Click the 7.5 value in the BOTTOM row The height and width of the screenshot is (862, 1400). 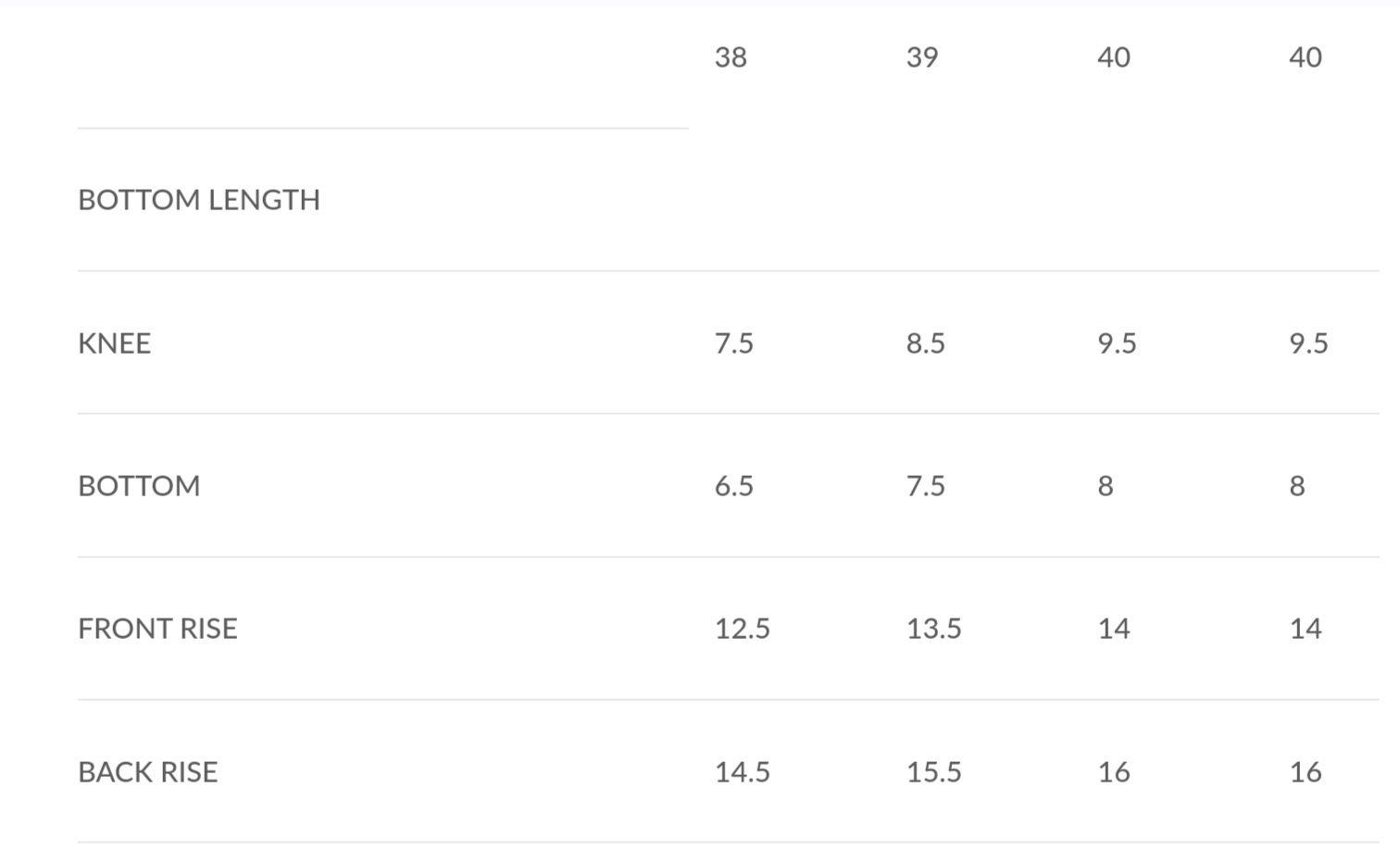pyautogui.click(x=926, y=486)
